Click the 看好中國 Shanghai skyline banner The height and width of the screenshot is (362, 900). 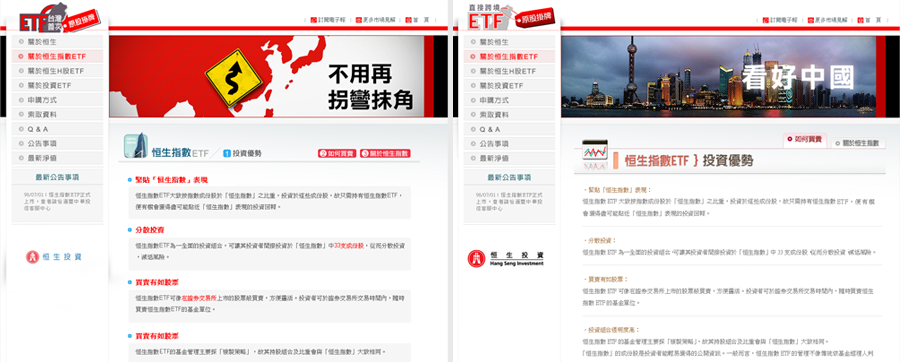click(x=719, y=77)
